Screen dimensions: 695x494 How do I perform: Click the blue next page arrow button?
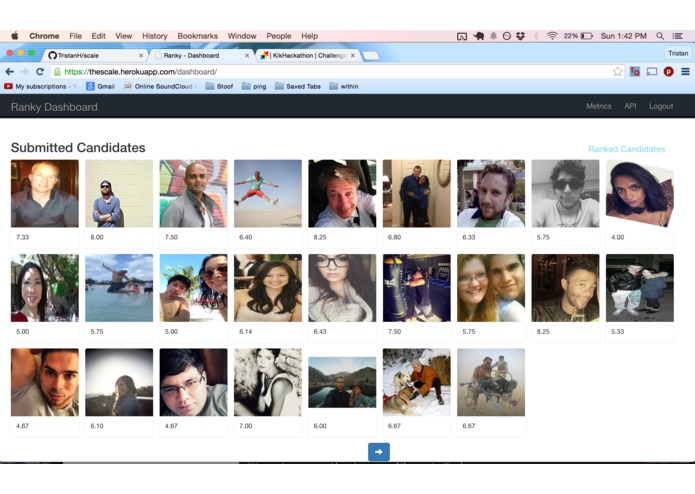click(379, 452)
